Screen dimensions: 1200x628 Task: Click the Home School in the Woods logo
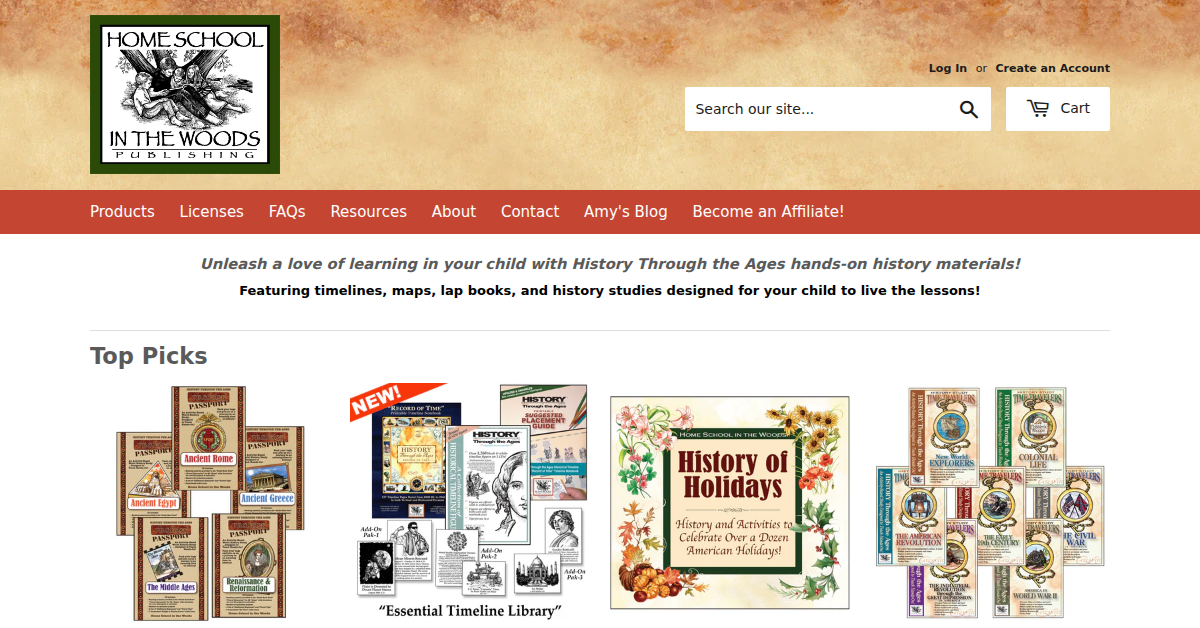pos(185,94)
